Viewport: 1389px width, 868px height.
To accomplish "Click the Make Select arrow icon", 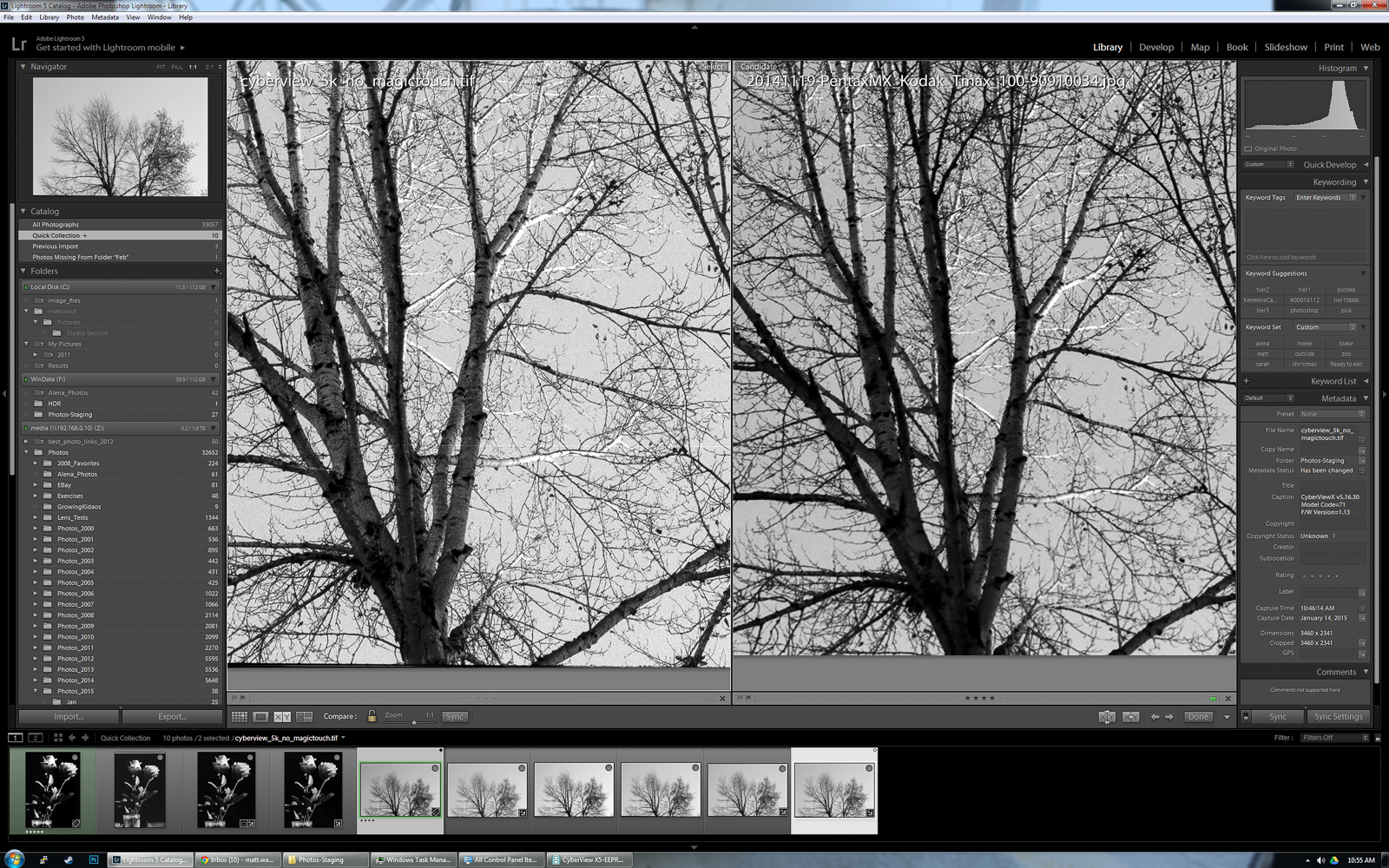I will coord(1130,716).
